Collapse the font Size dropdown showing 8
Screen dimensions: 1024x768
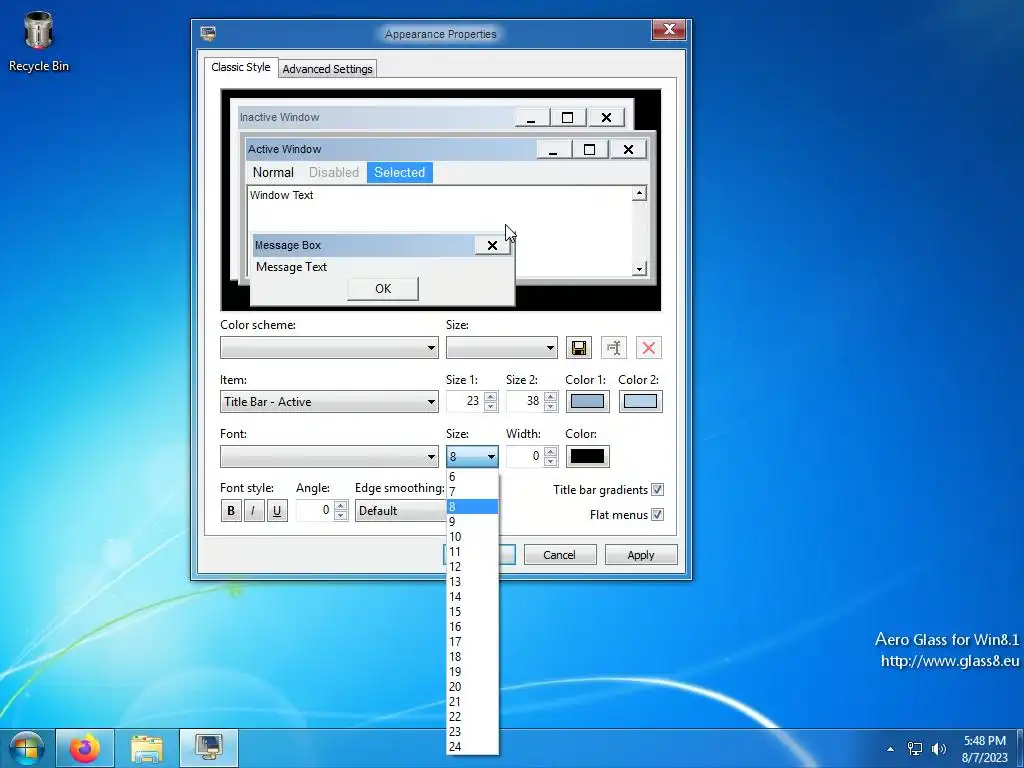472,456
